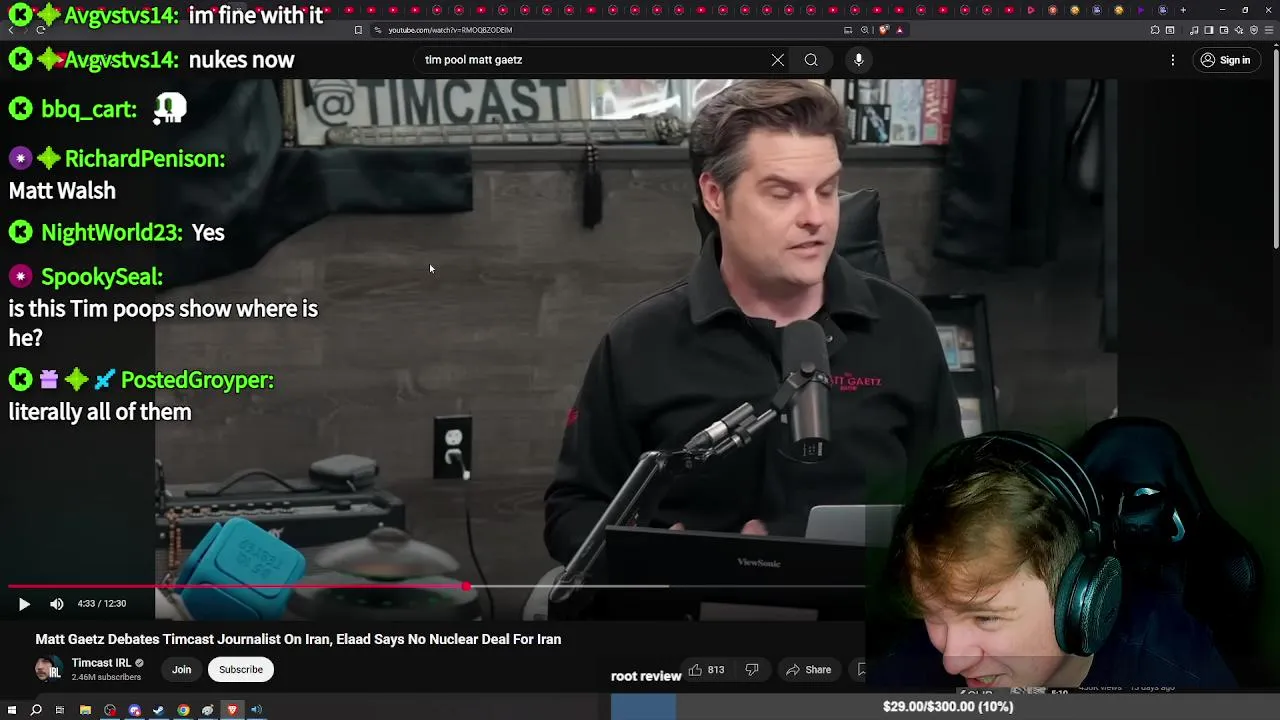Click the Sign in button
Image resolution: width=1280 pixels, height=720 pixels.
[x=1225, y=60]
